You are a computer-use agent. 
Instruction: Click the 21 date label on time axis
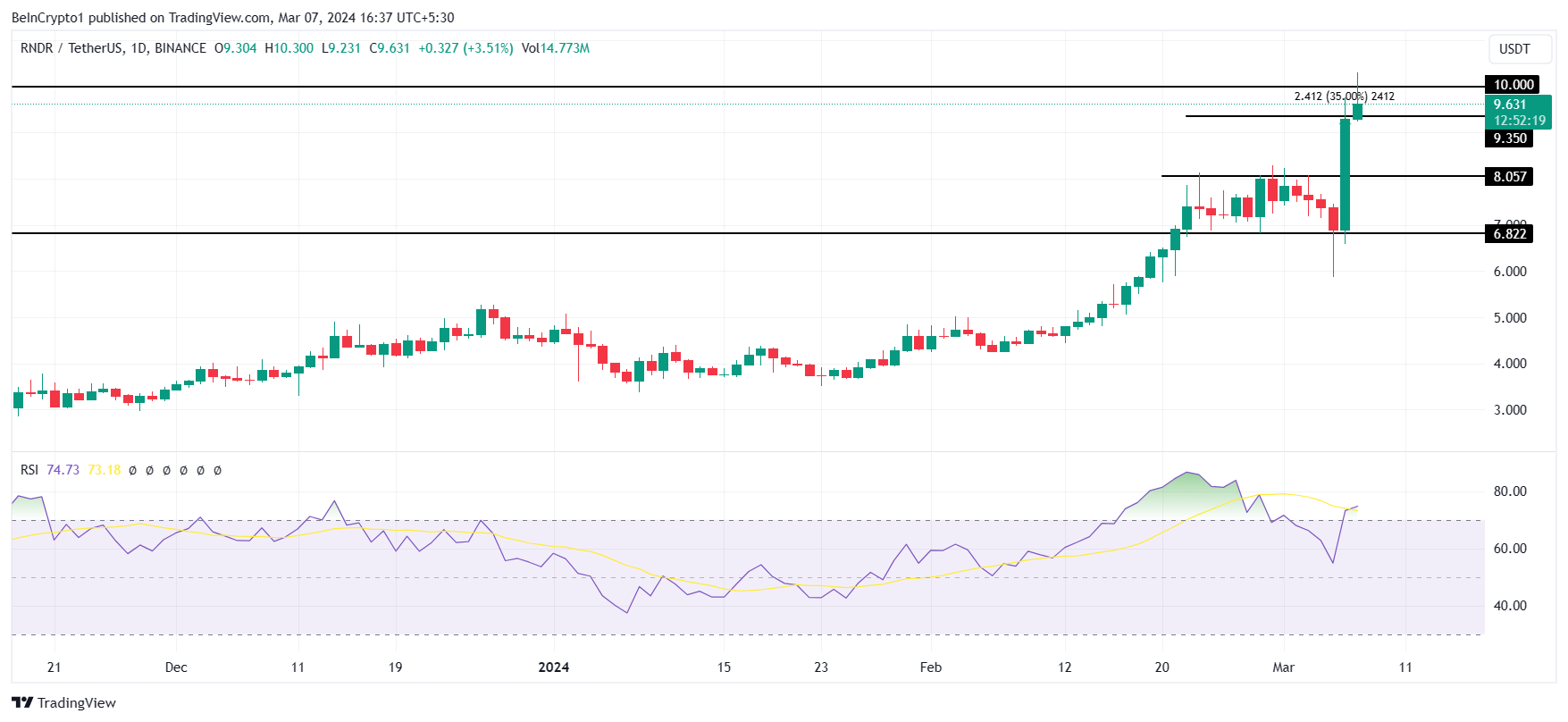[x=55, y=667]
